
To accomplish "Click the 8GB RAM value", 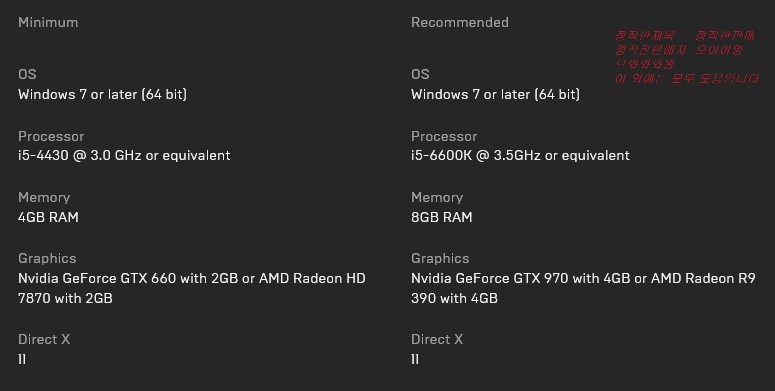I will coord(441,217).
